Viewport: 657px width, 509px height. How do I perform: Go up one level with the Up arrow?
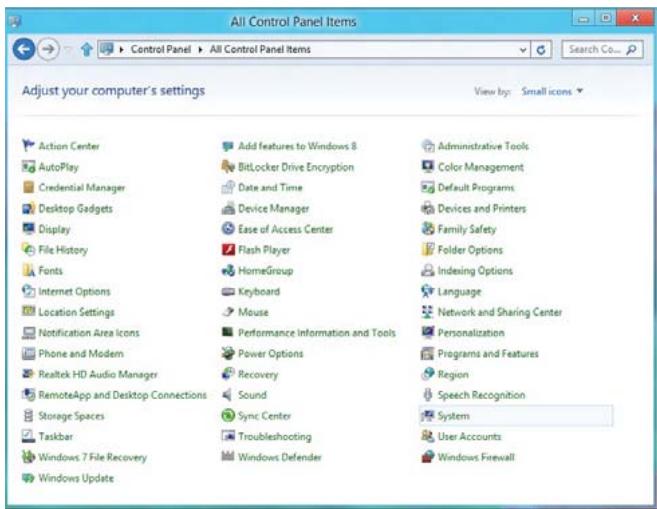pyautogui.click(x=87, y=49)
